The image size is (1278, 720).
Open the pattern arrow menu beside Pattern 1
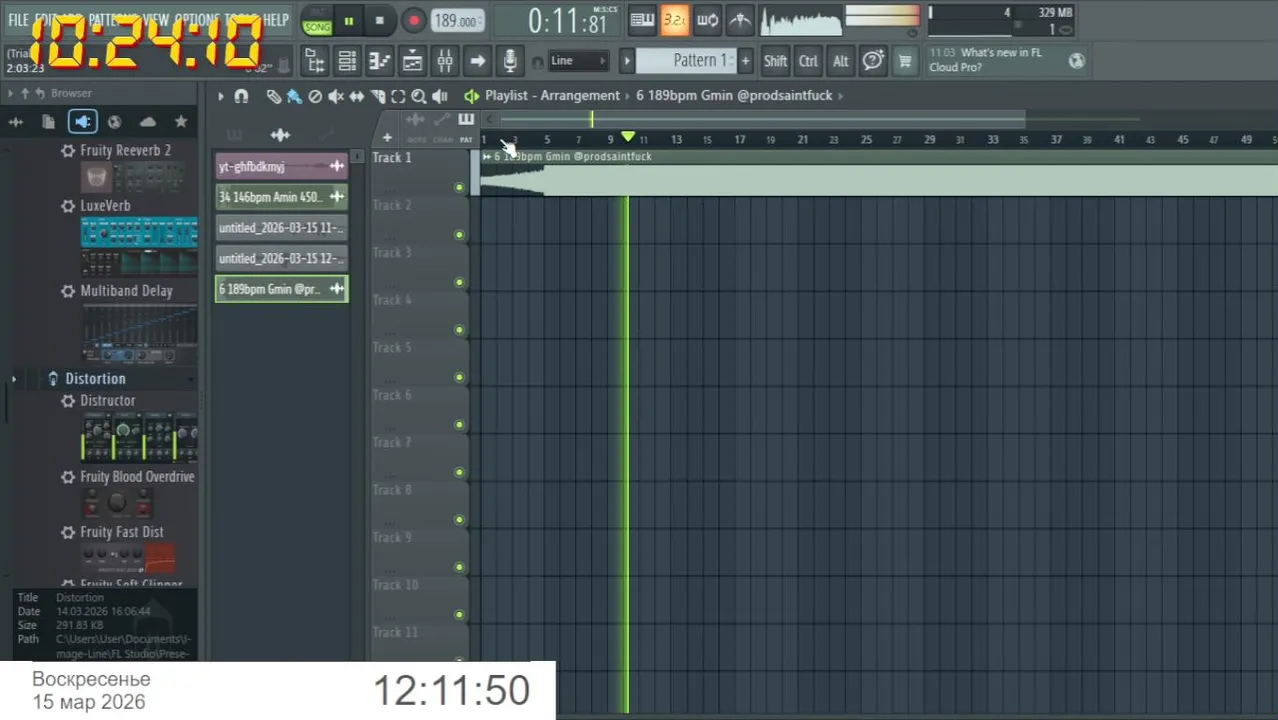tap(627, 61)
